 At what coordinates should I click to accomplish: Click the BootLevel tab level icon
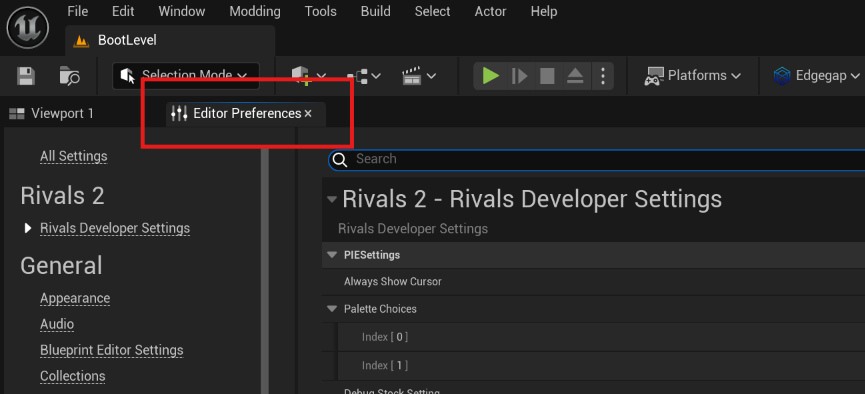(x=81, y=41)
